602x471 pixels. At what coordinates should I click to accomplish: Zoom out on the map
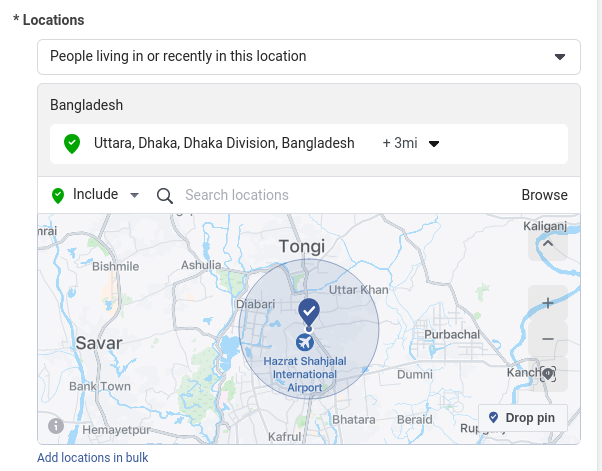(547, 339)
